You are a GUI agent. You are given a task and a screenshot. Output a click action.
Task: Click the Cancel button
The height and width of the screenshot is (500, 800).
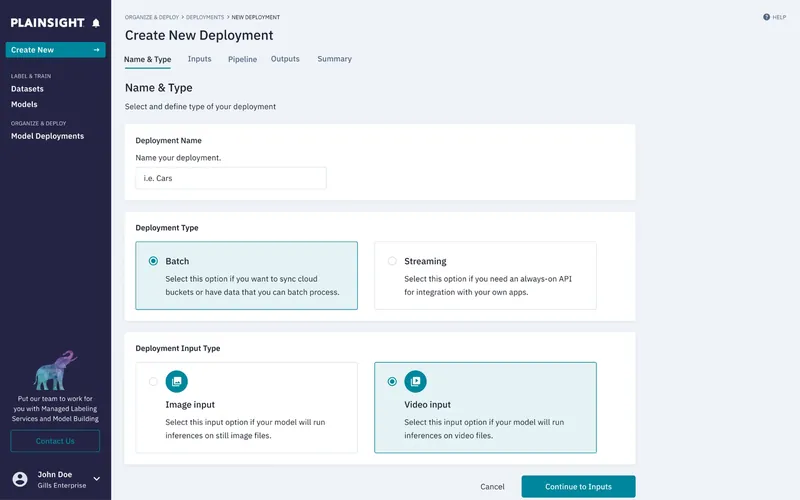(492, 487)
